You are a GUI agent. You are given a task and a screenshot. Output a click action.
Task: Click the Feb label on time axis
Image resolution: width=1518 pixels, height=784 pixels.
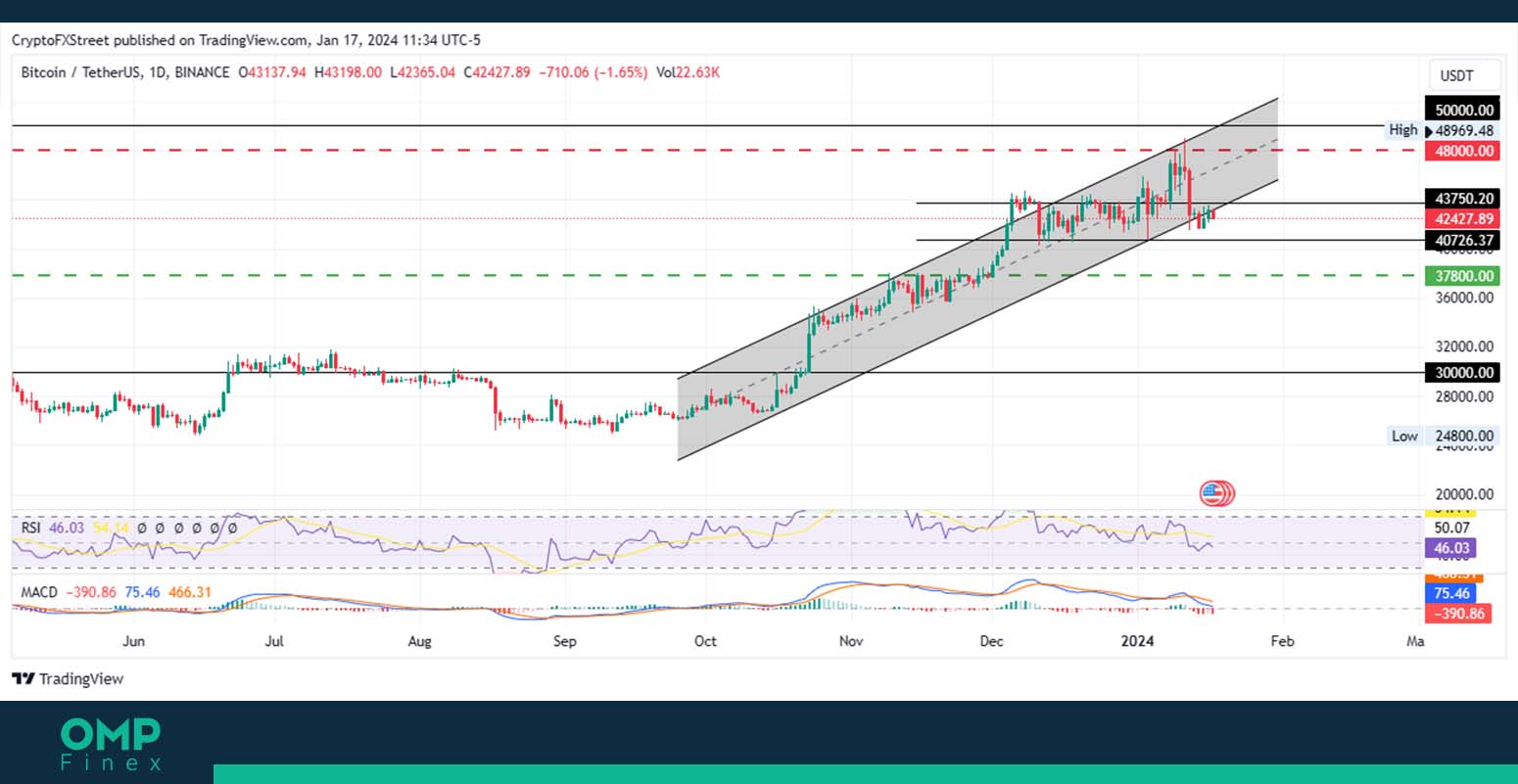pyautogui.click(x=1282, y=641)
